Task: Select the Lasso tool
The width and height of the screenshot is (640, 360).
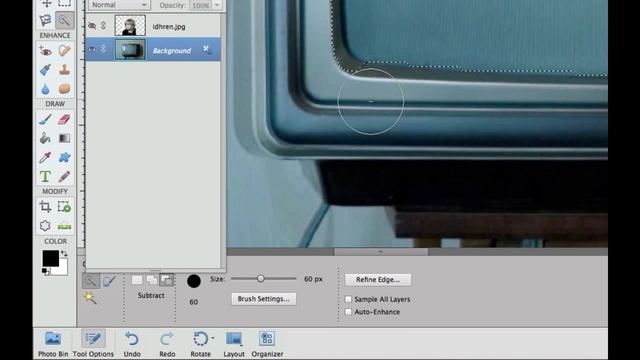Action: 46,20
